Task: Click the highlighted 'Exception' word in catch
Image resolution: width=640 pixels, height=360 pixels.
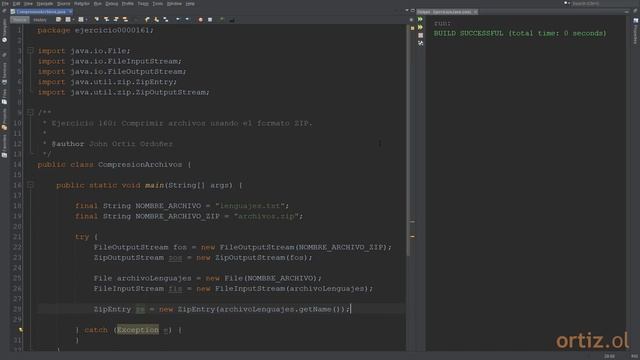Action: click(x=138, y=330)
